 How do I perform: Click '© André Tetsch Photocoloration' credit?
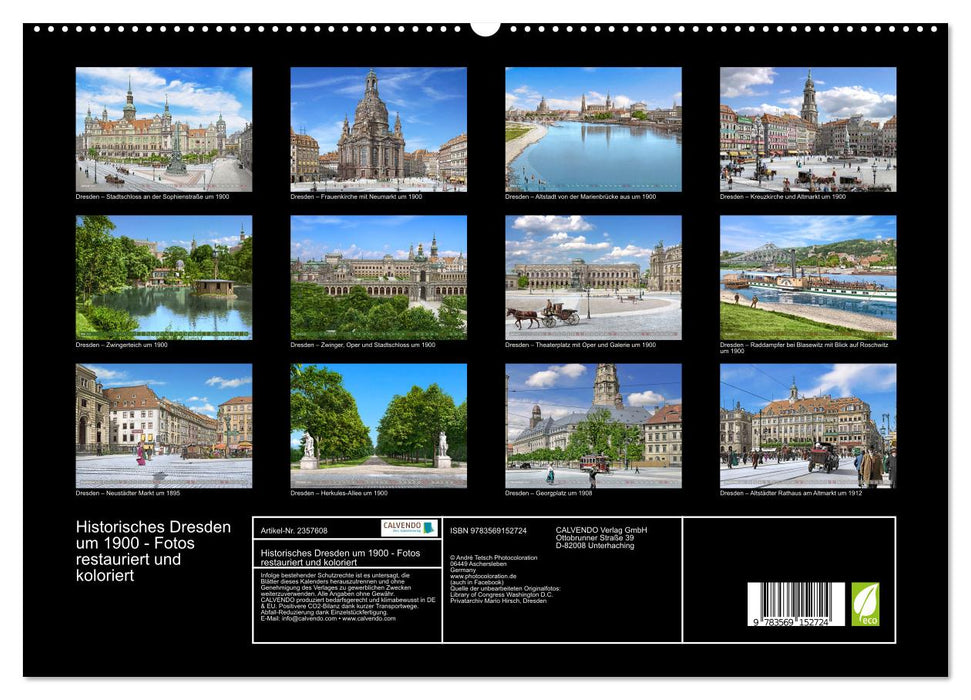[x=494, y=558]
